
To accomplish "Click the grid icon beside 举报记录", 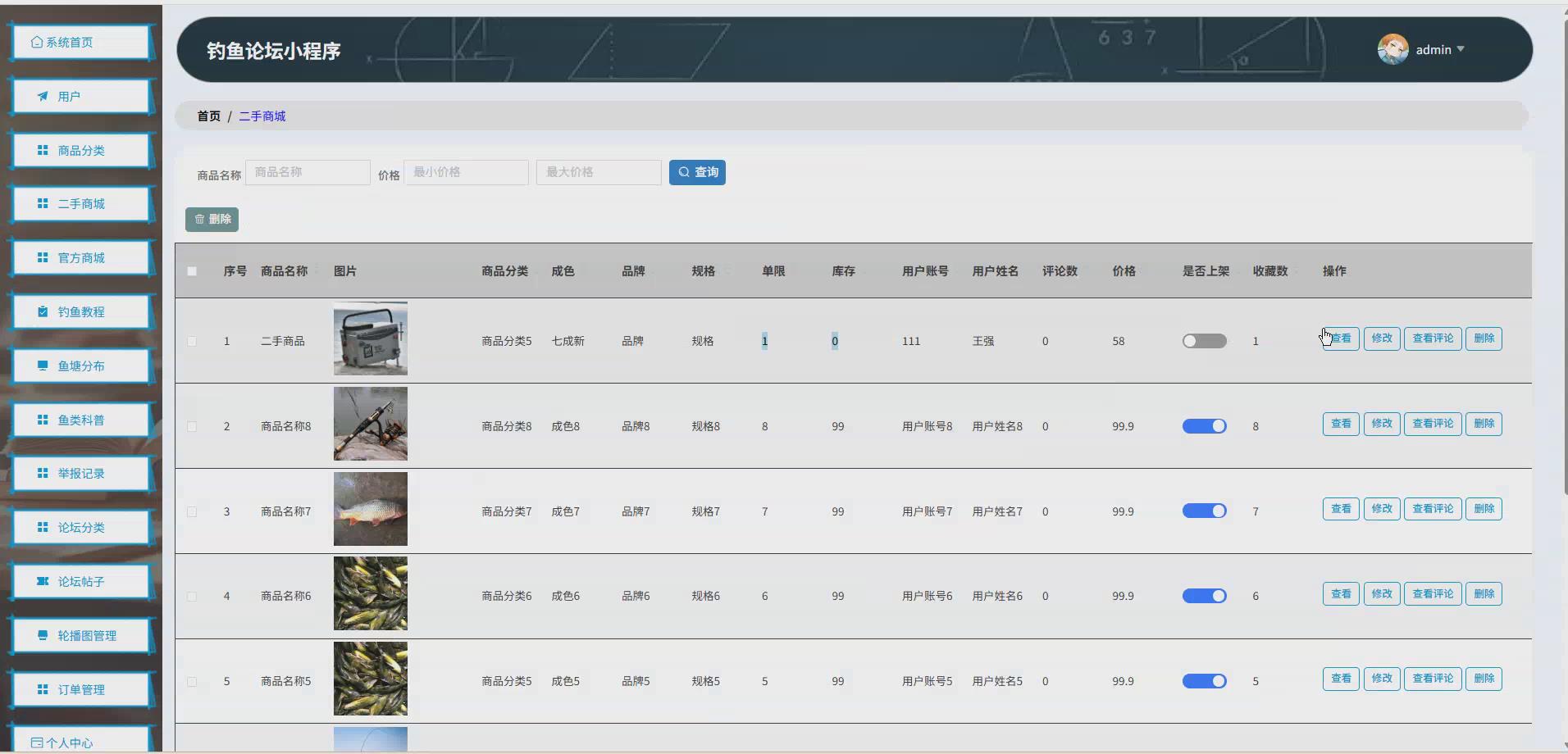I will 43,473.
